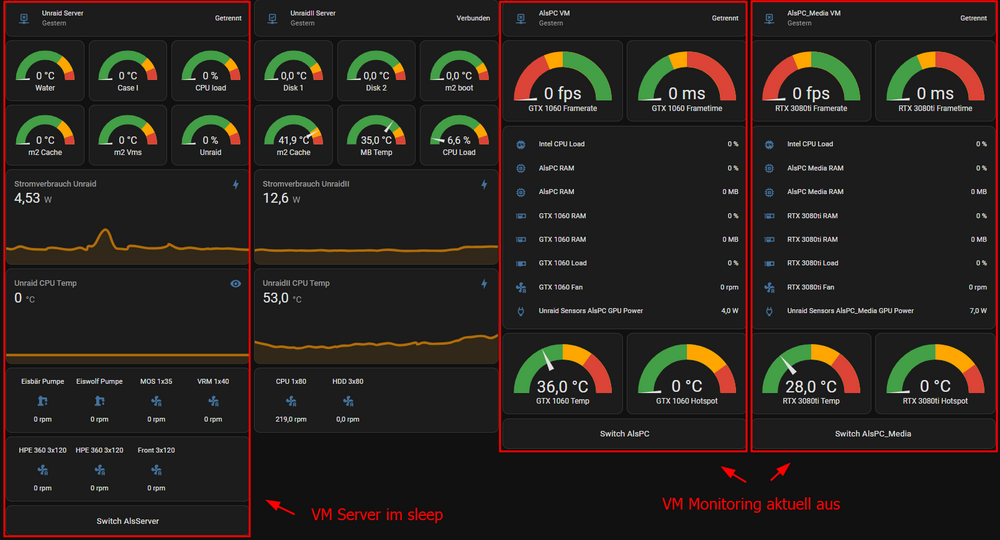Click the '0,0 rpm' value under HDD 3x80
The width and height of the screenshot is (1000, 540).
(348, 420)
